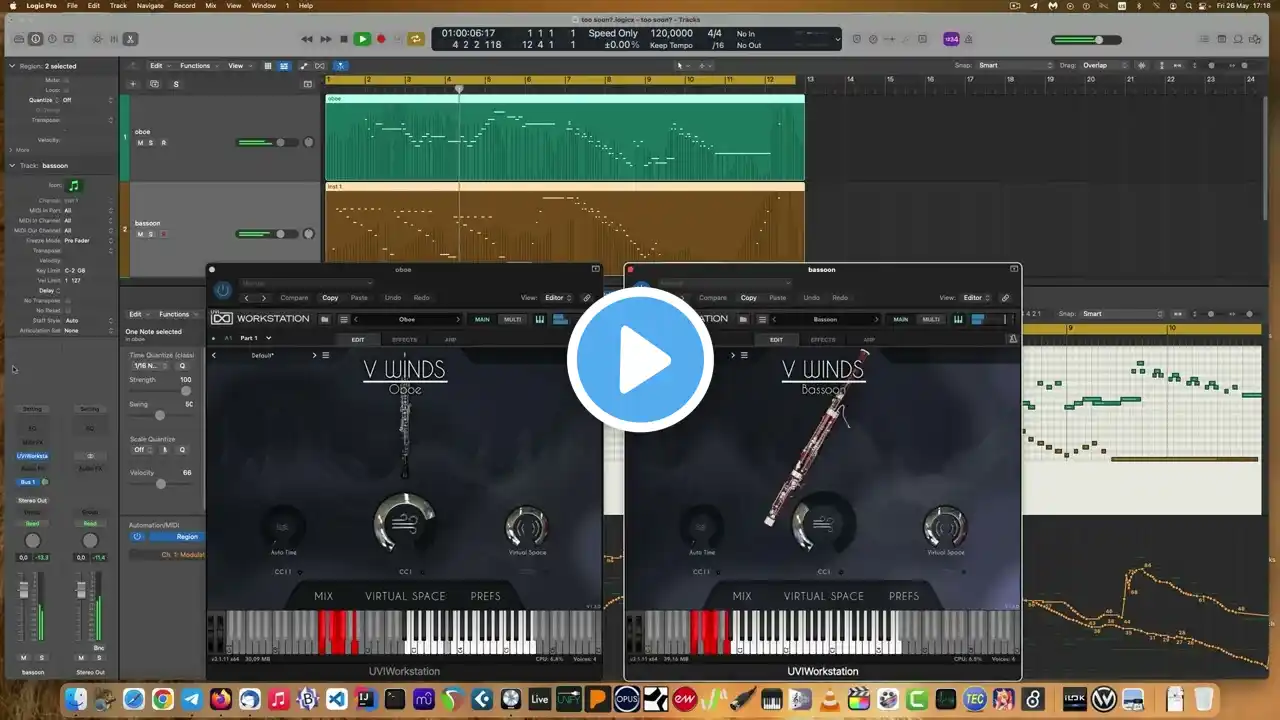
Task: Click the duplicate track icon
Action: [x=154, y=84]
